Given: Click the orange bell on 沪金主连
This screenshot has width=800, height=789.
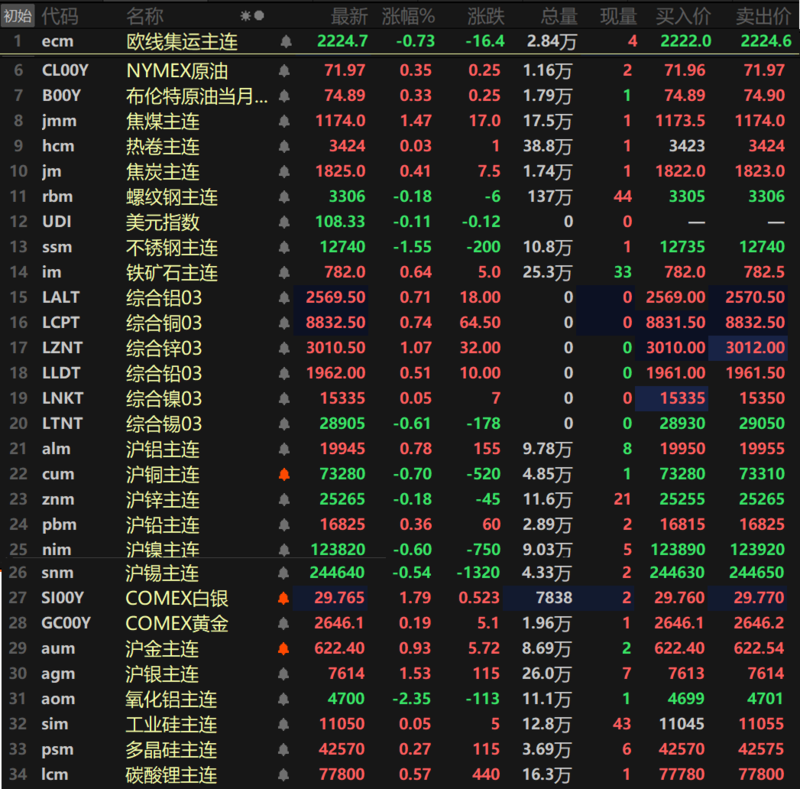Looking at the screenshot, I should coord(284,649).
